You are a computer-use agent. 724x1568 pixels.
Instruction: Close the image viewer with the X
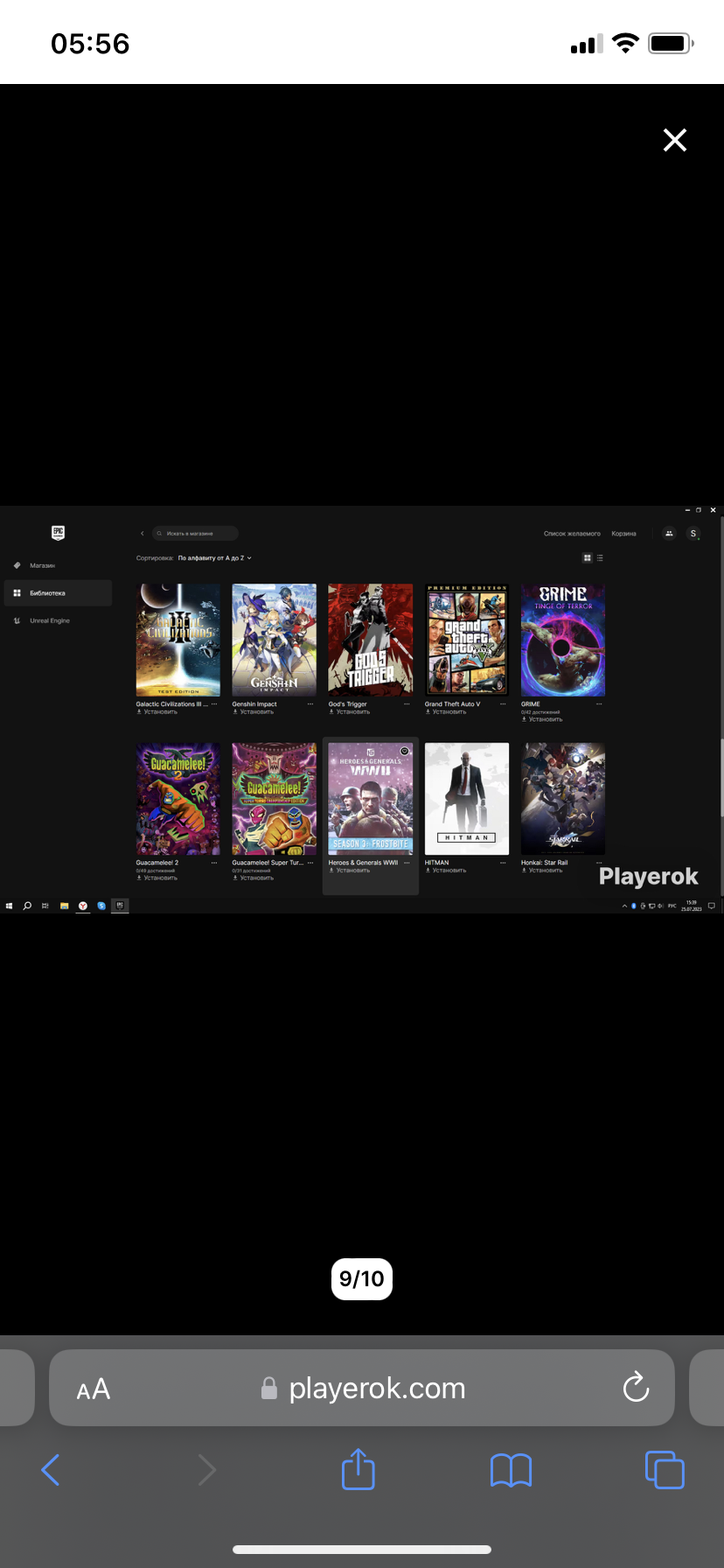point(674,140)
